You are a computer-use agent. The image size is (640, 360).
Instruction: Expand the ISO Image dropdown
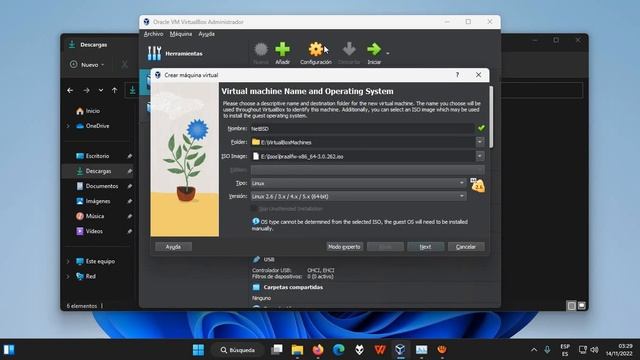point(480,156)
